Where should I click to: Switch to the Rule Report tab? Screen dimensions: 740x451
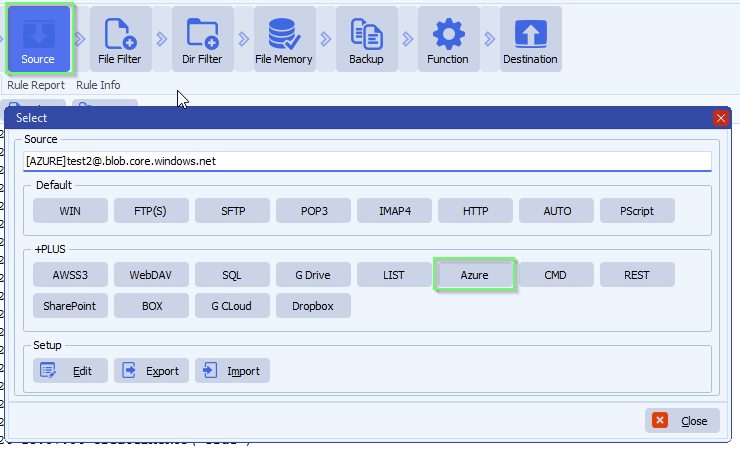[x=36, y=85]
